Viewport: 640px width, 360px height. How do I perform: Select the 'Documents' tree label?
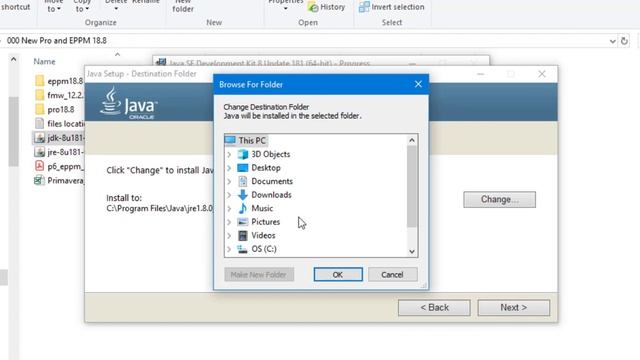point(272,181)
